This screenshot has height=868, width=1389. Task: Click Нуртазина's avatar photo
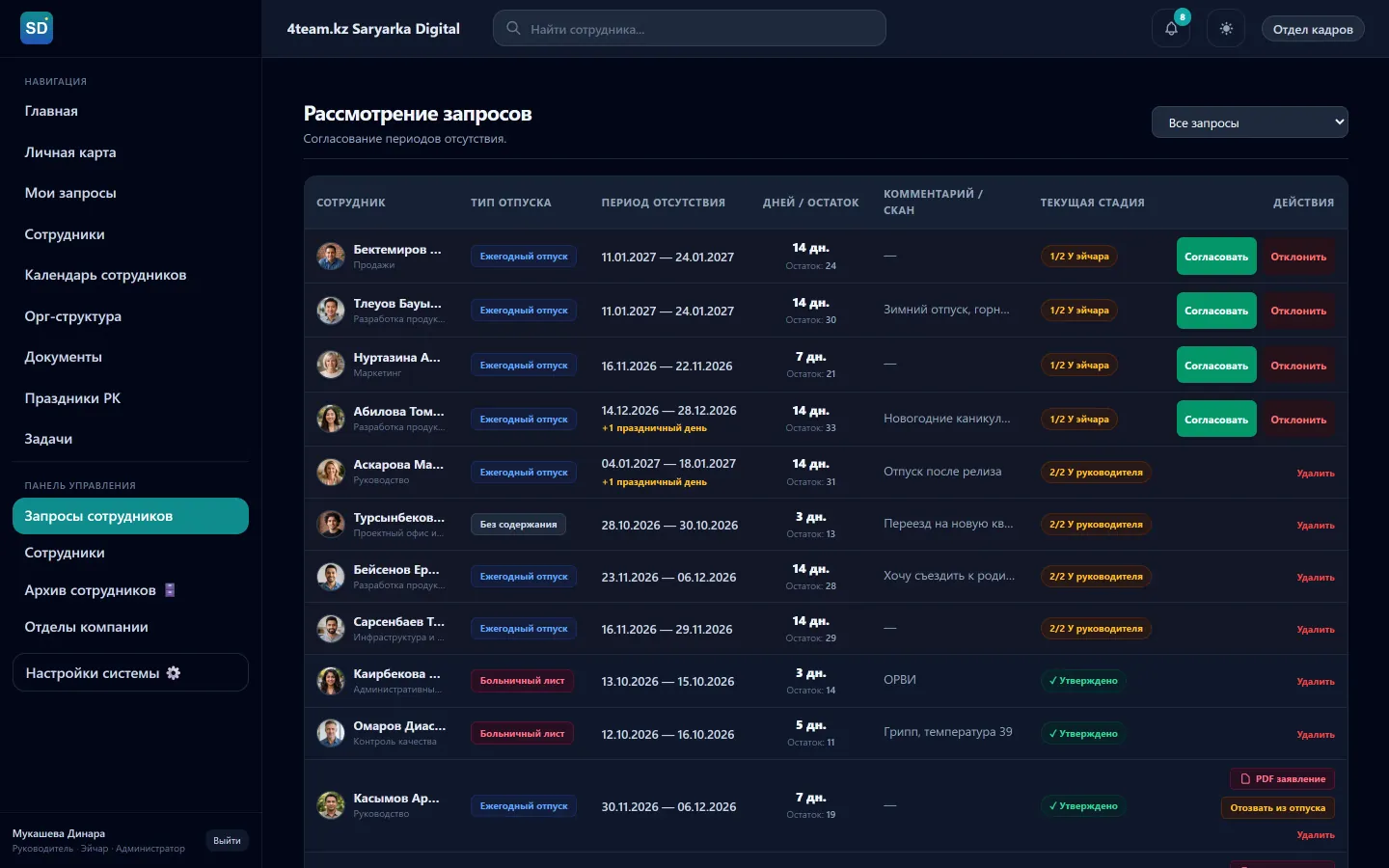click(x=331, y=365)
